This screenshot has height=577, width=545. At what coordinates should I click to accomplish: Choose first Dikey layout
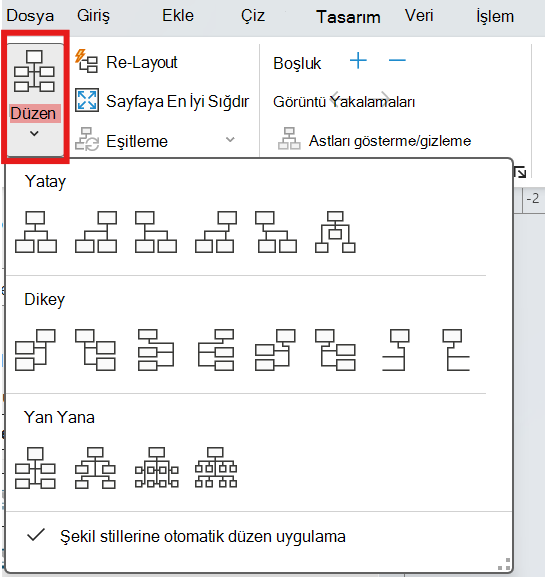point(35,350)
